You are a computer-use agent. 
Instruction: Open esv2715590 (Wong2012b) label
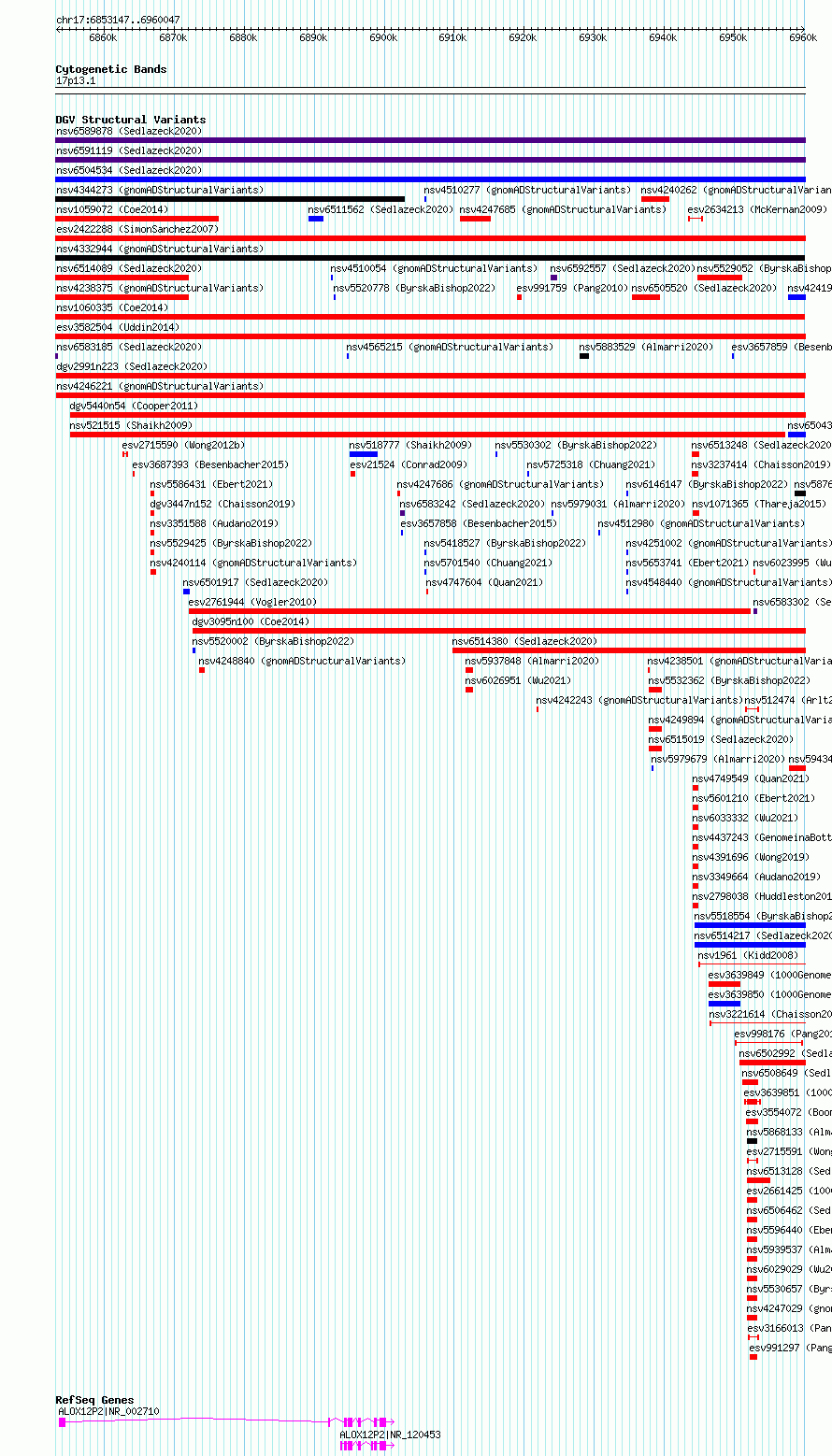click(x=183, y=445)
